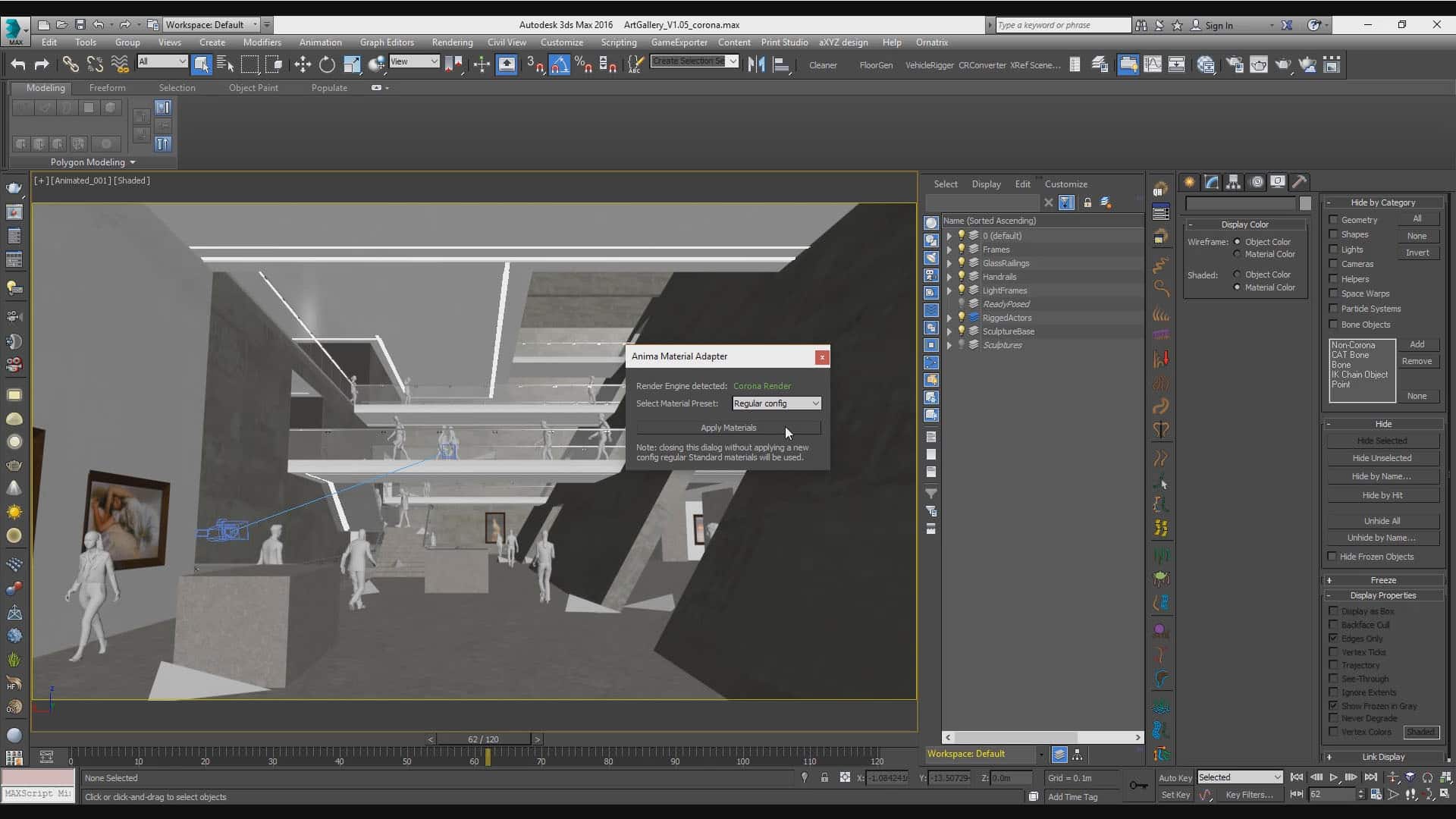Viewport: 1456px width, 819px height.
Task: Open the key mode Selected dropdown
Action: tap(1239, 777)
